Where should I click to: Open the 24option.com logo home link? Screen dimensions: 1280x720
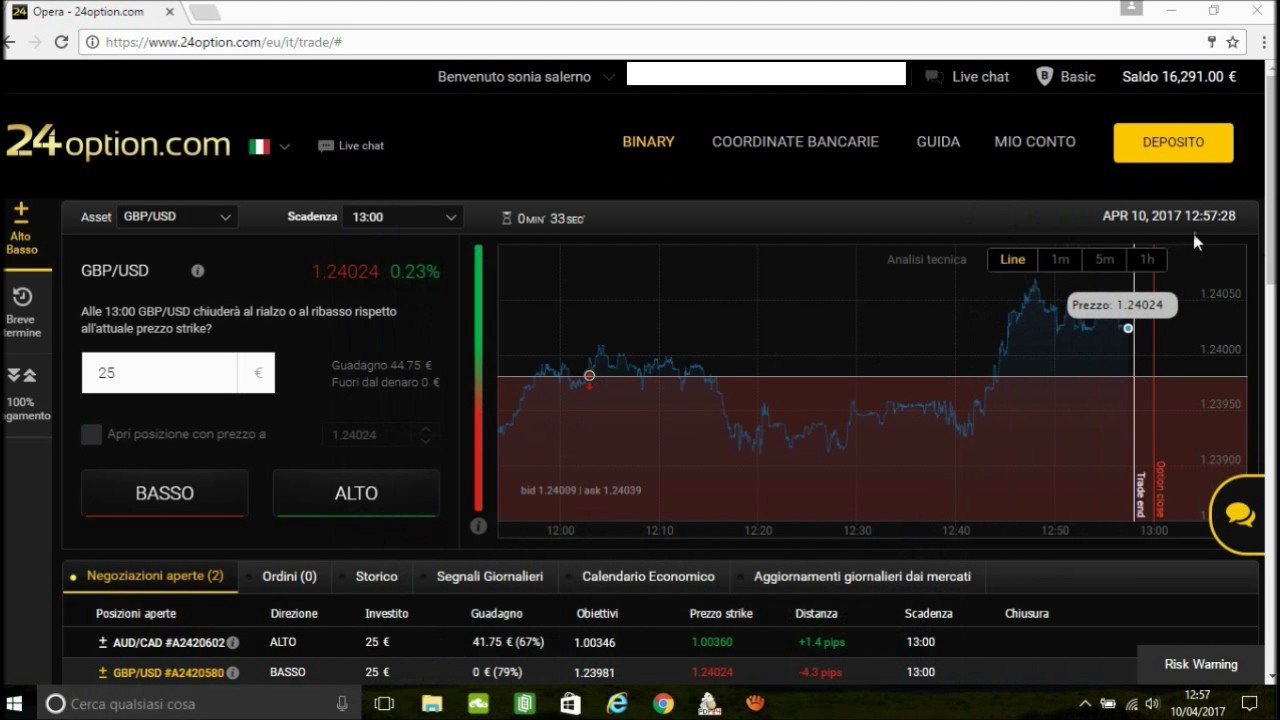[x=118, y=143]
